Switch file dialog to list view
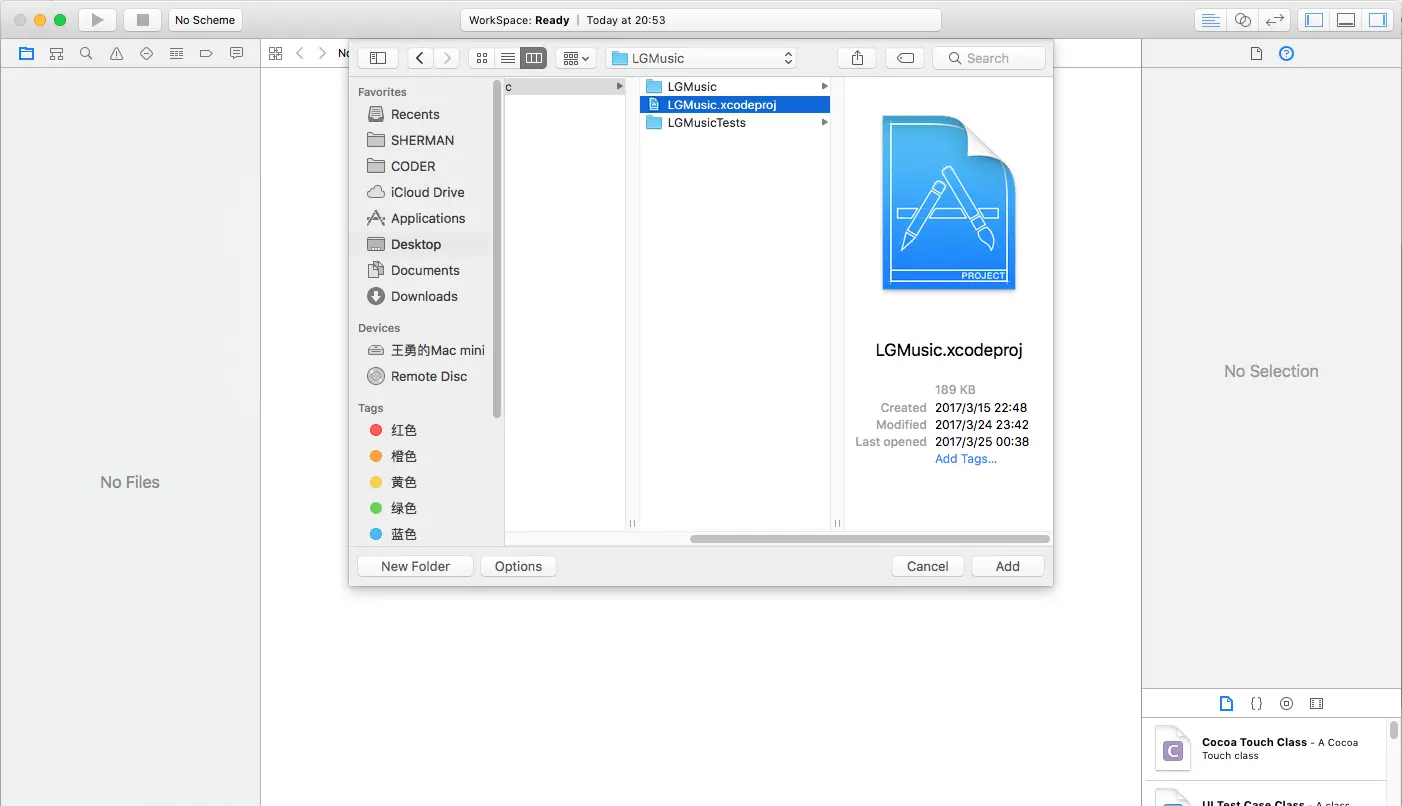 [x=508, y=58]
